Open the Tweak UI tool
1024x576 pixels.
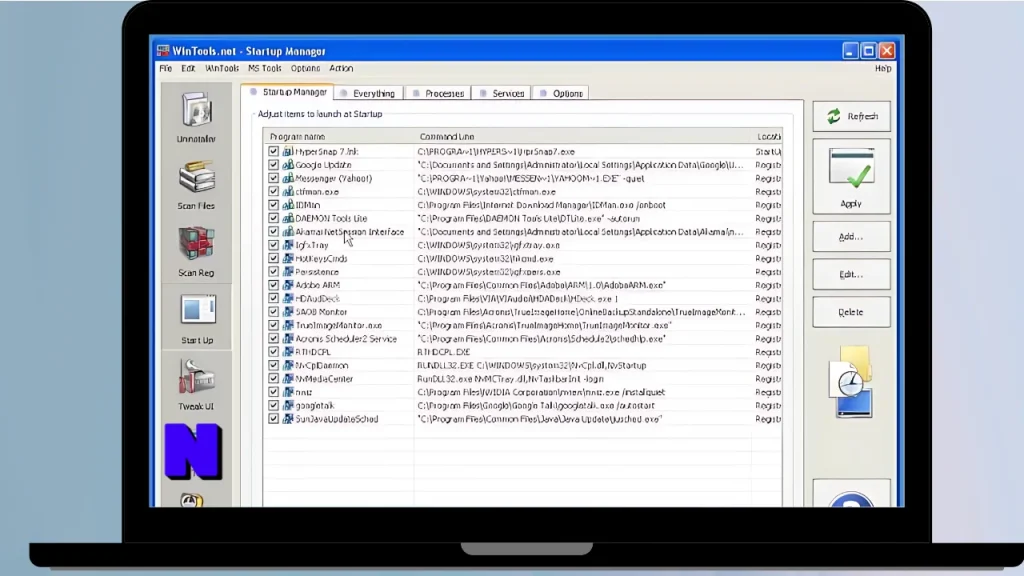tap(196, 385)
